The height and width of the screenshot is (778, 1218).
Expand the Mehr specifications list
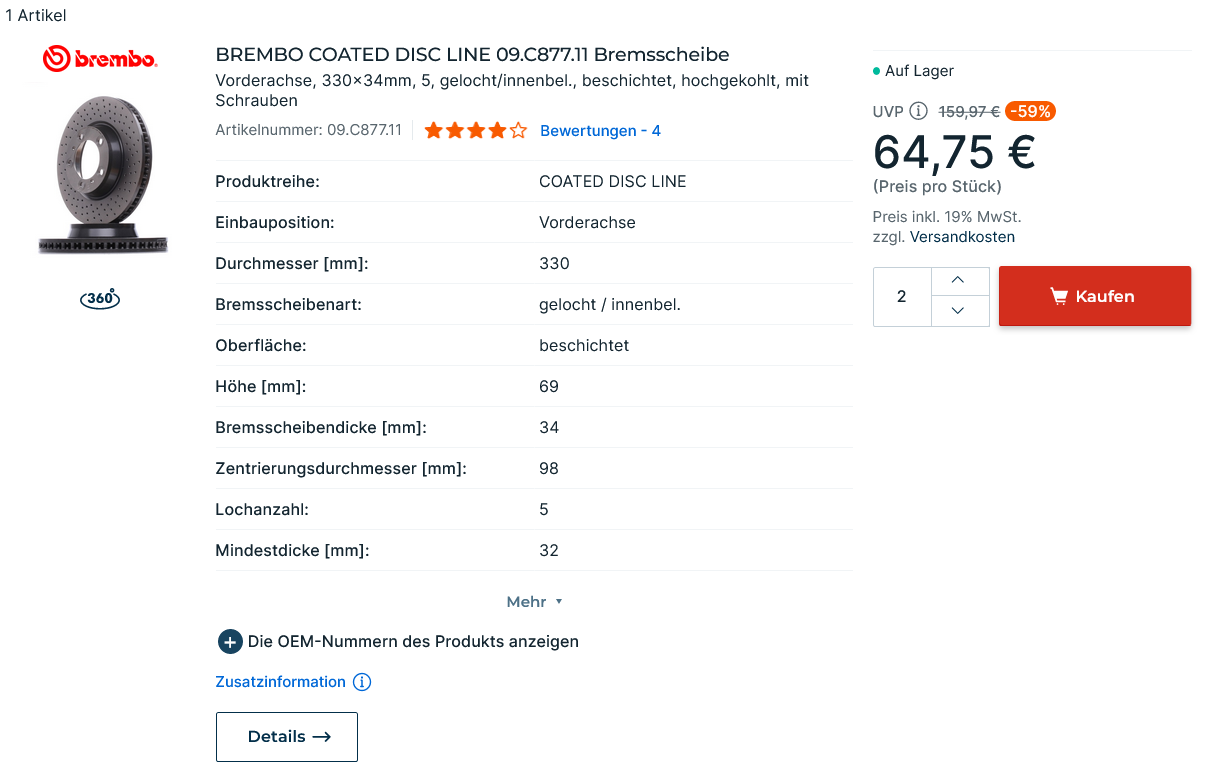point(534,602)
